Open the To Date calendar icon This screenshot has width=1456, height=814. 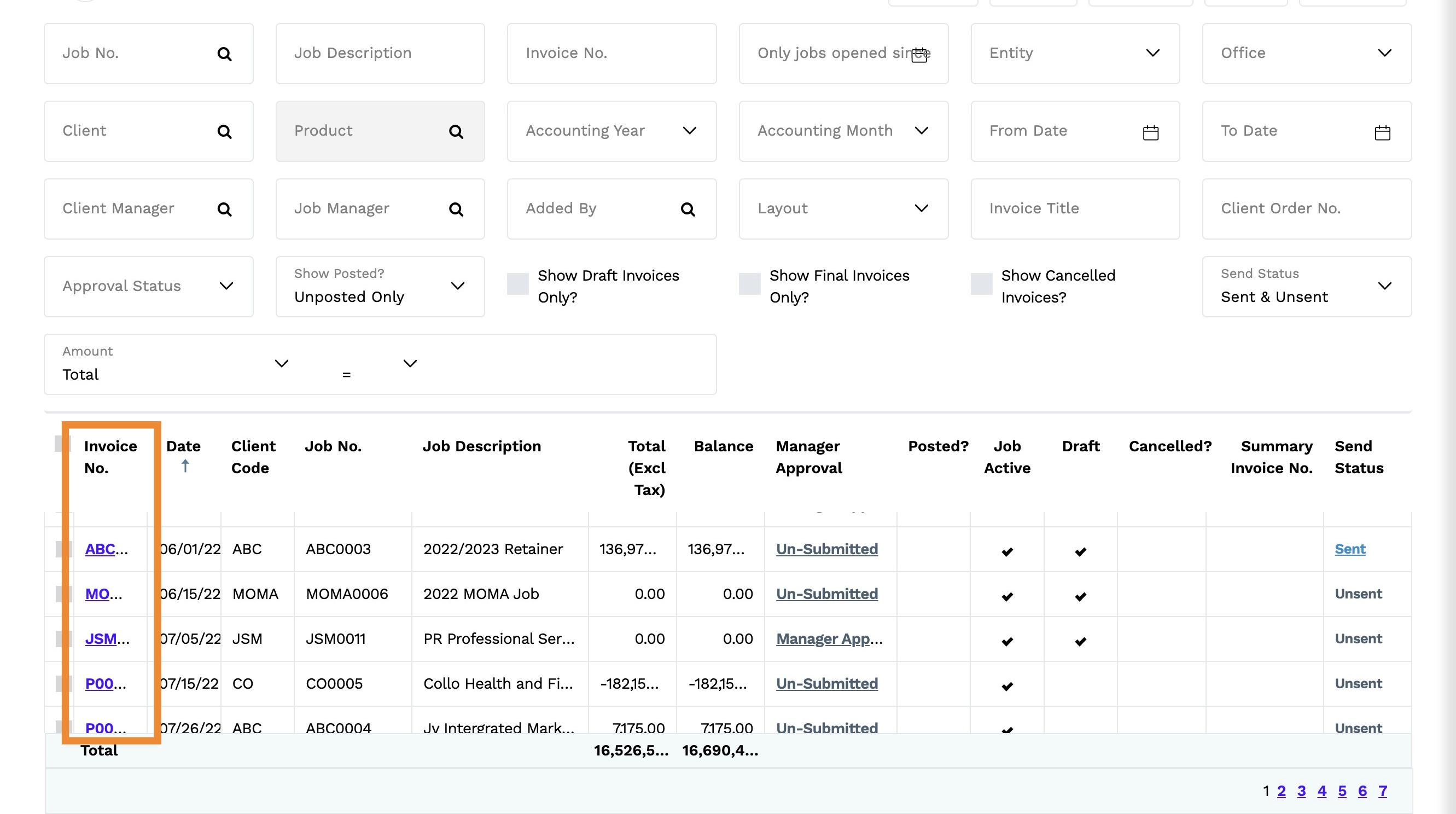click(1382, 133)
